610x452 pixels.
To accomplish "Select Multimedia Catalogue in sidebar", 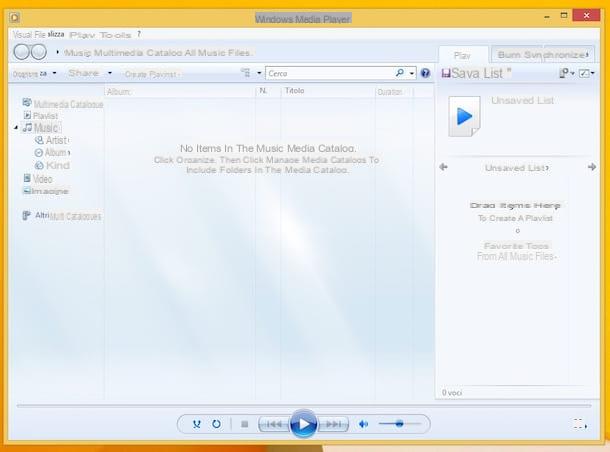I will (x=63, y=104).
